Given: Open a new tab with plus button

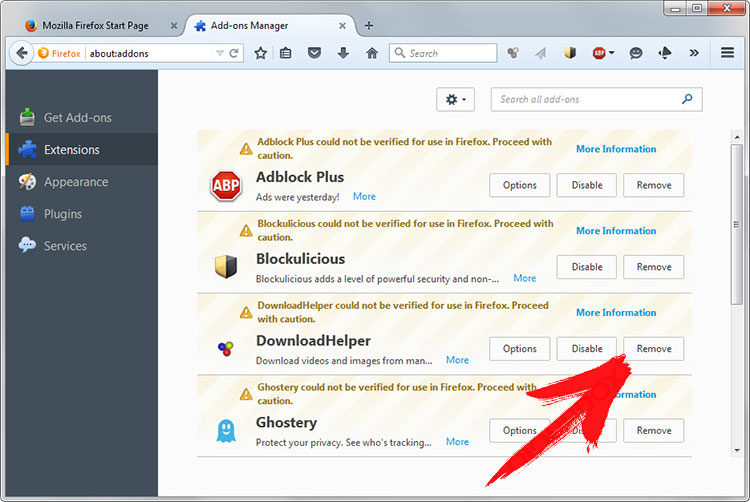Looking at the screenshot, I should (x=369, y=26).
